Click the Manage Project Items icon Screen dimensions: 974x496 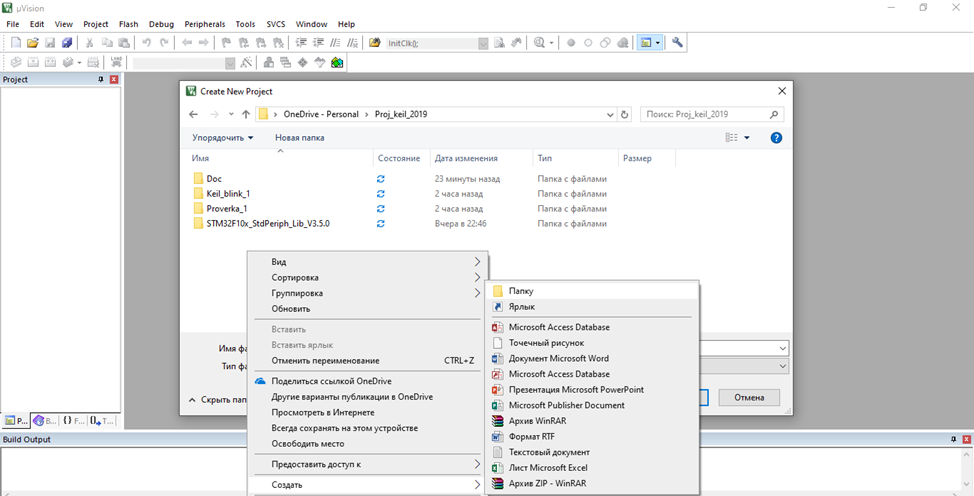270,62
